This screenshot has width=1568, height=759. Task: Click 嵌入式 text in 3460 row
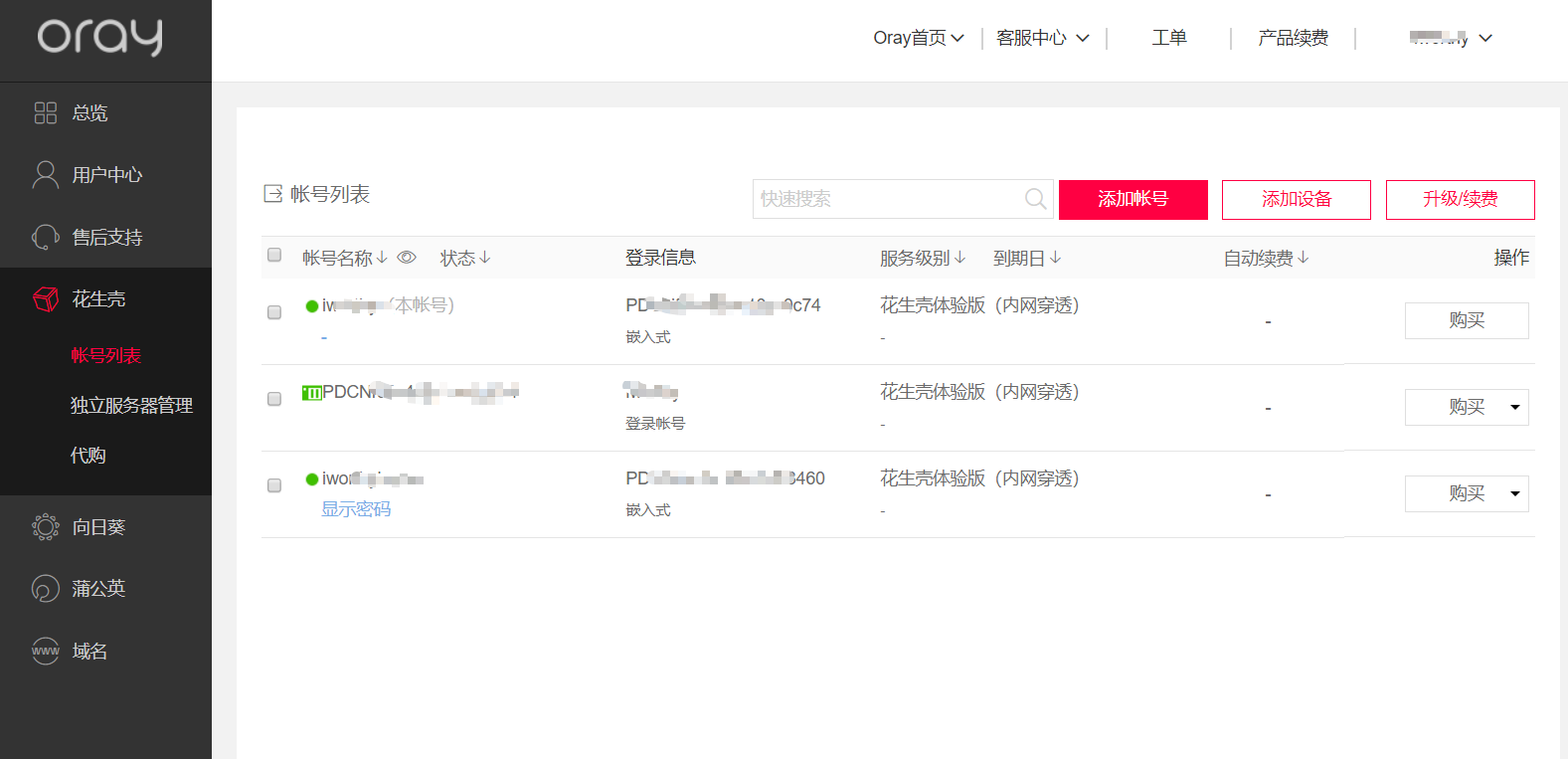648,510
